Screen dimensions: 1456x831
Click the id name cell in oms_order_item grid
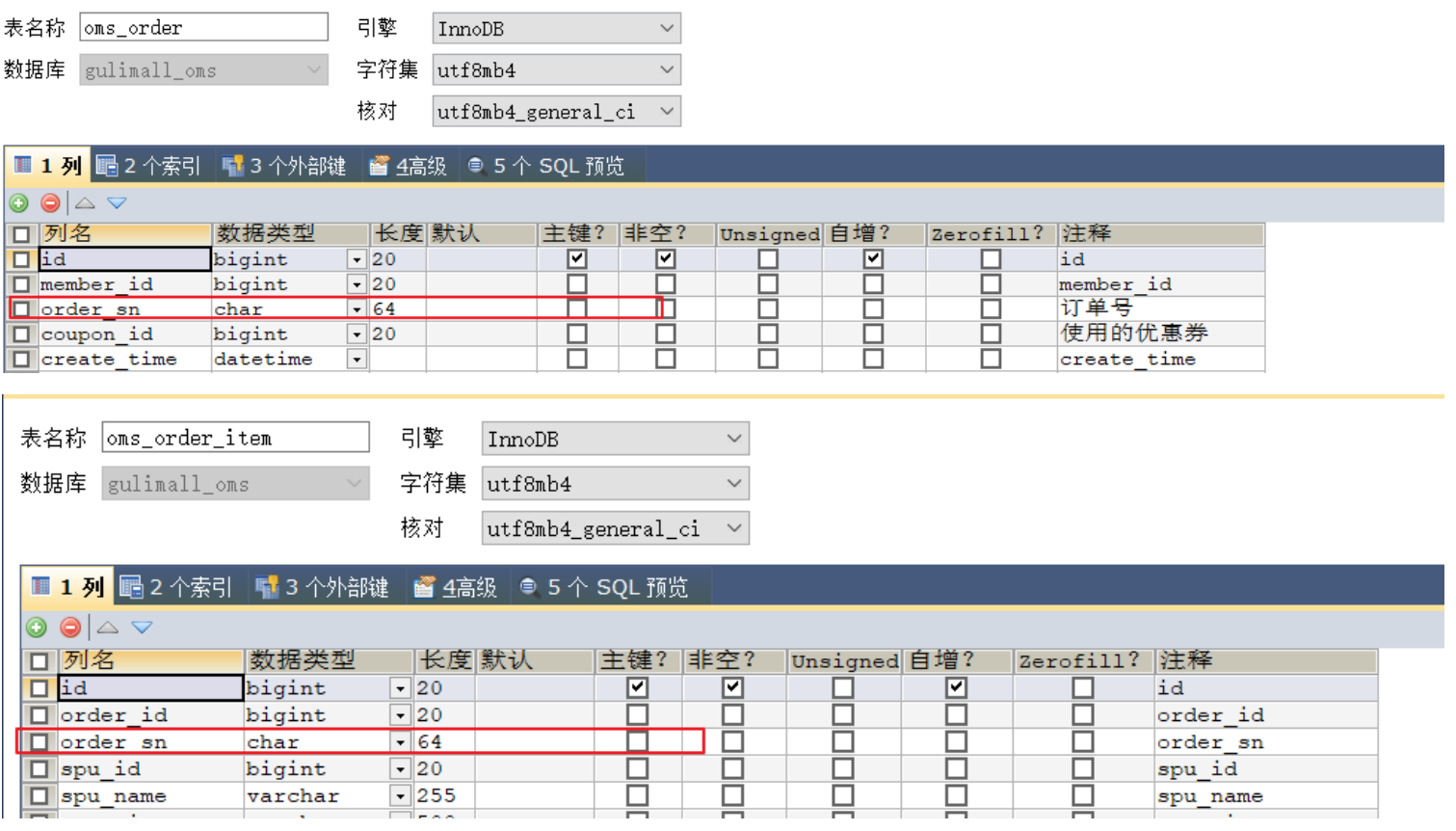150,688
